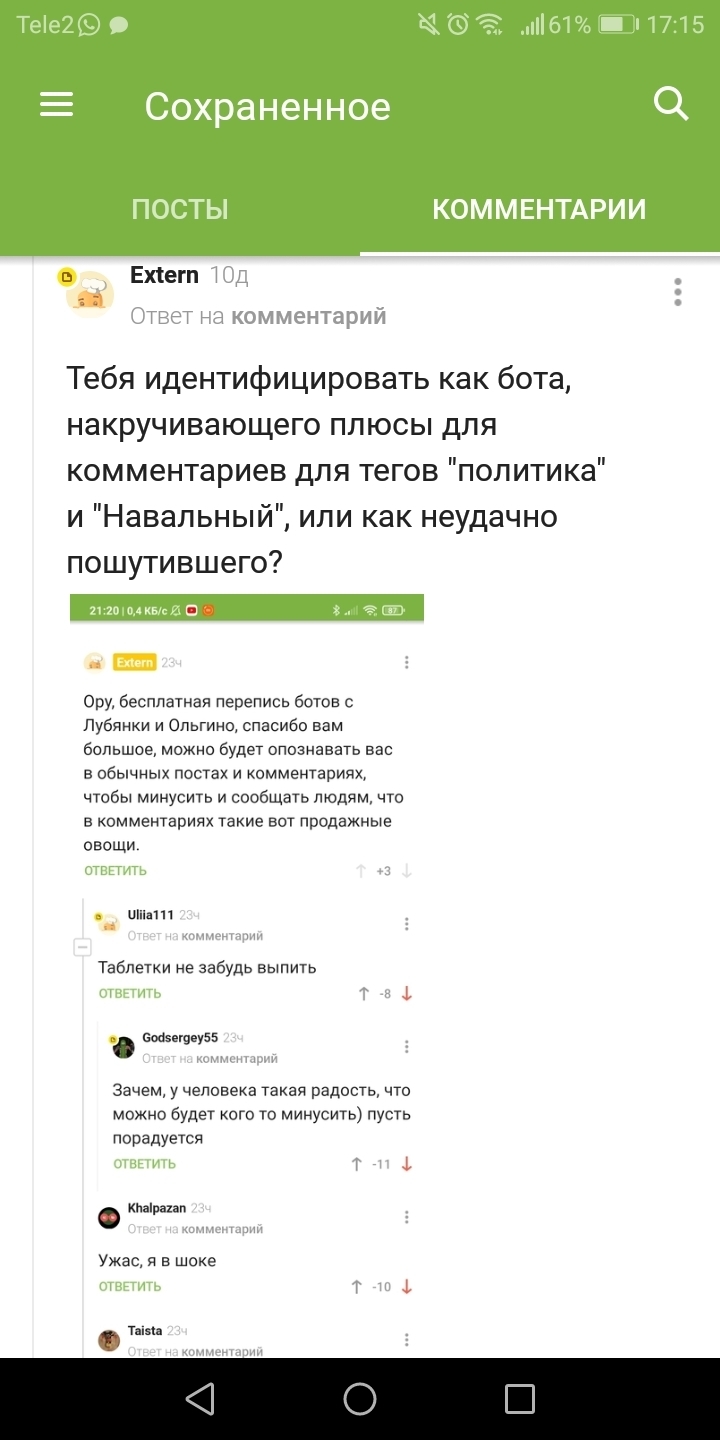Tap the WhatsApp notification icon
The image size is (720, 1440).
pos(89,25)
